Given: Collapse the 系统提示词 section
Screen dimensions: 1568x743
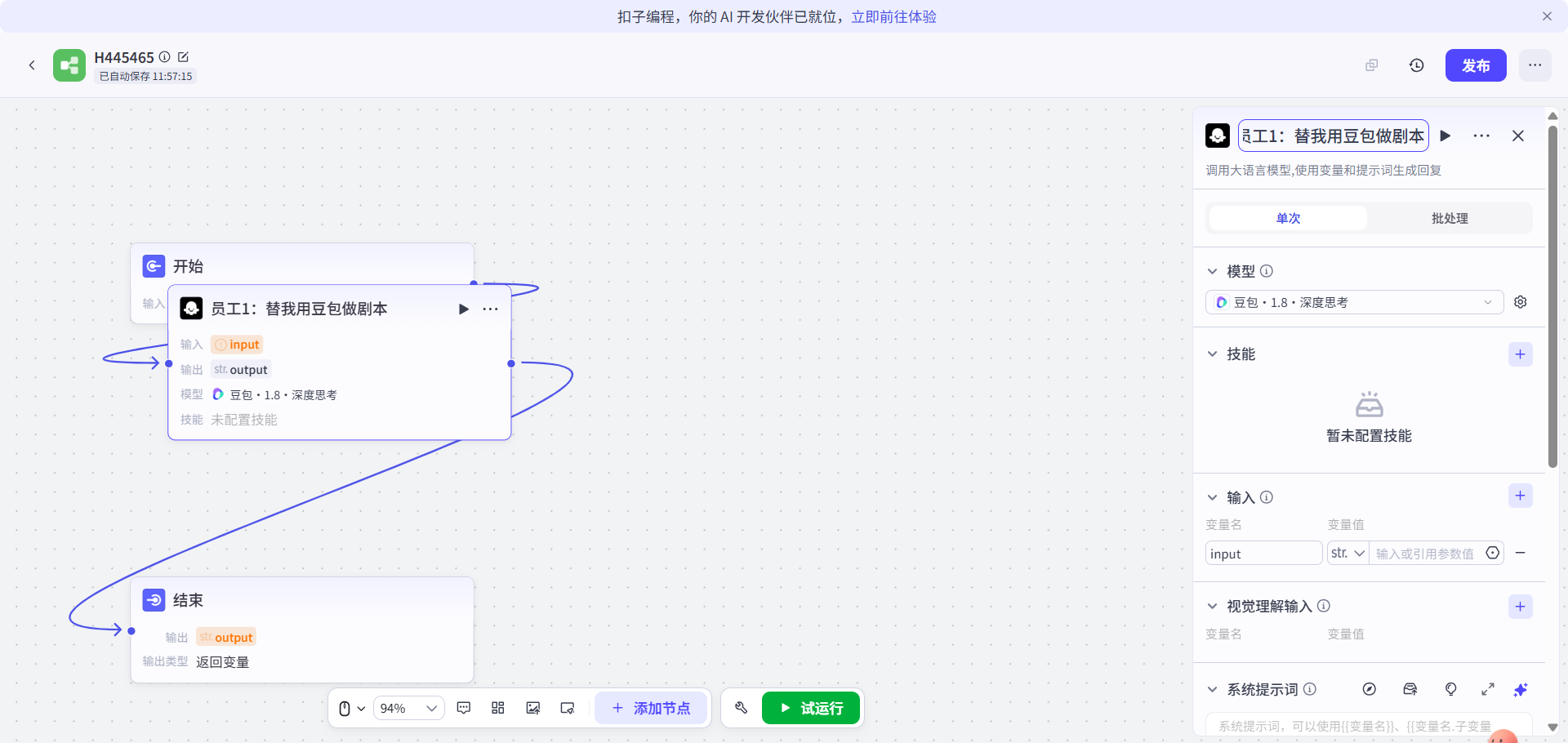Looking at the screenshot, I should [x=1213, y=689].
